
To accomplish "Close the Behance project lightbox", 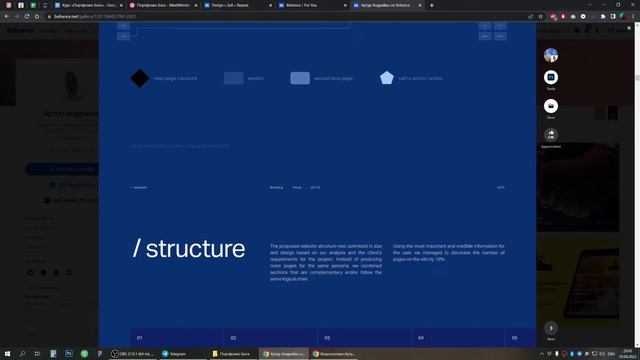I will [629, 28].
